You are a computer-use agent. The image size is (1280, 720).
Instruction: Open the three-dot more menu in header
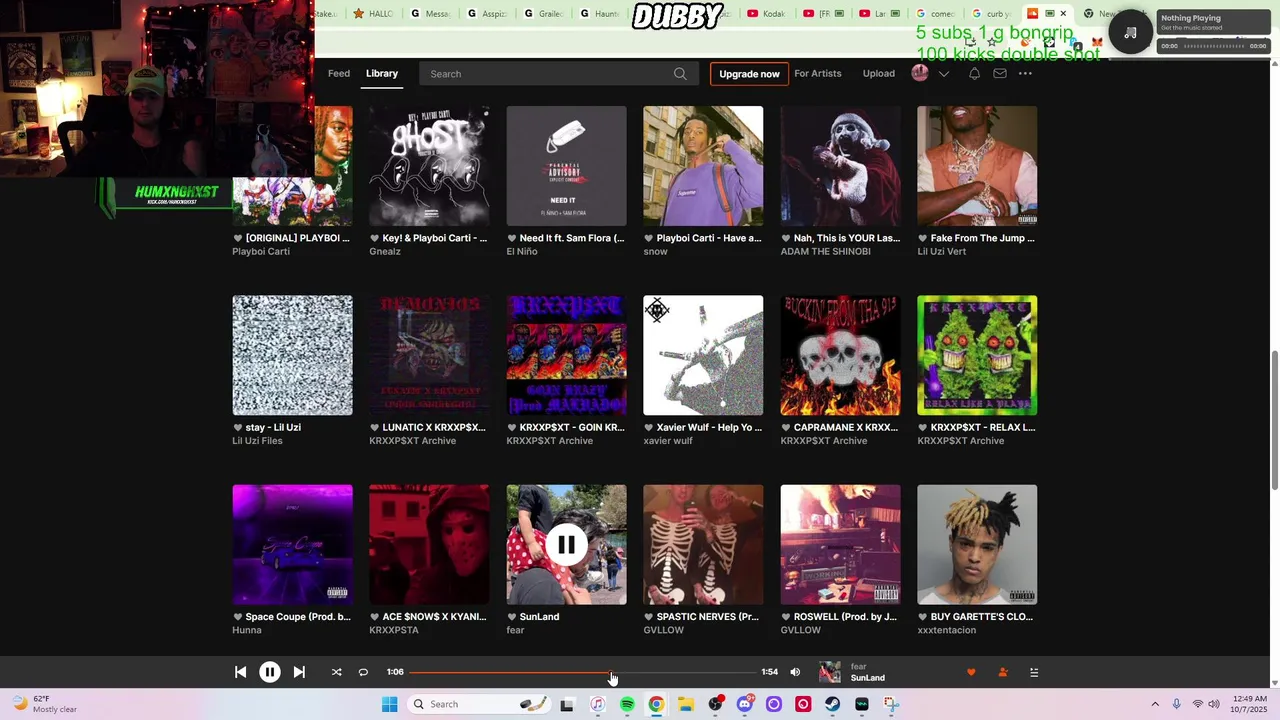(x=1025, y=73)
